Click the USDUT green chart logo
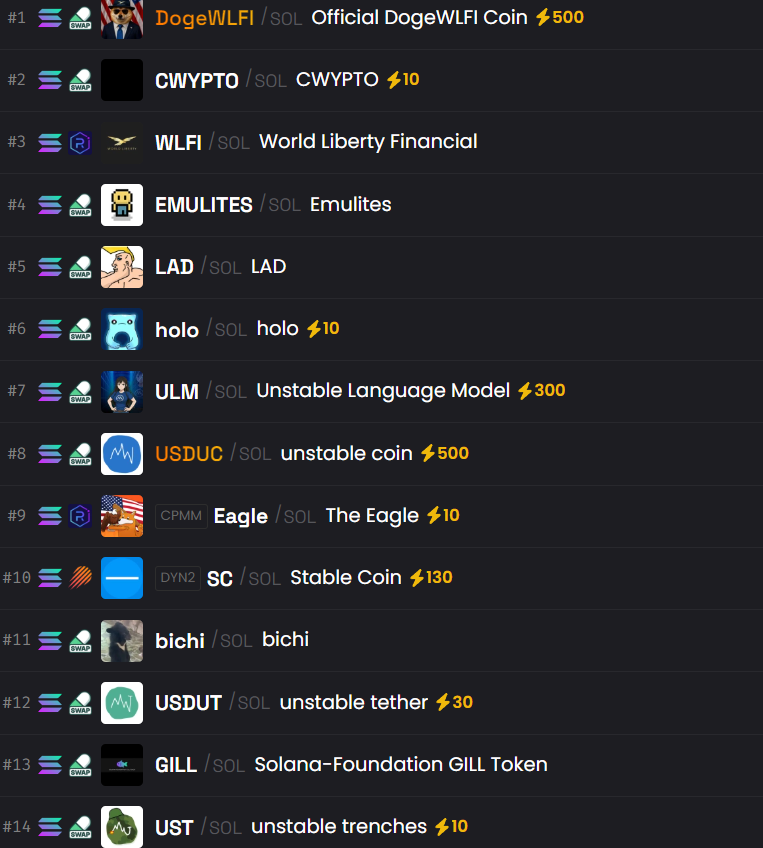 coord(122,703)
